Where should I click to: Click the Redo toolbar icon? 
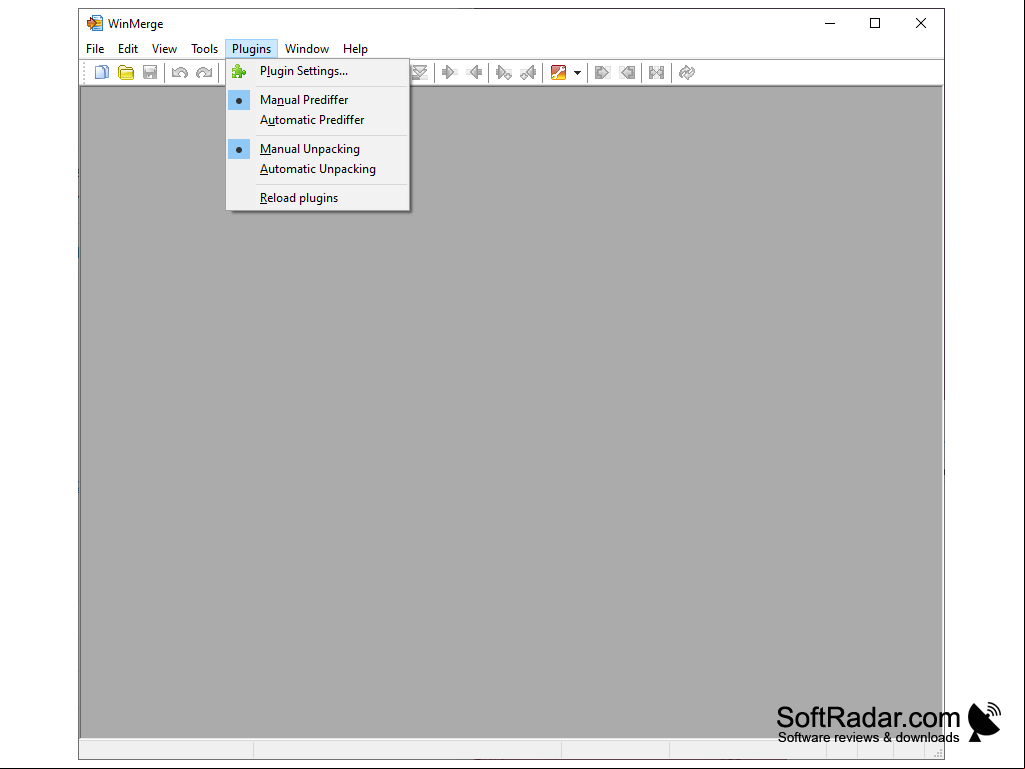[x=204, y=73]
